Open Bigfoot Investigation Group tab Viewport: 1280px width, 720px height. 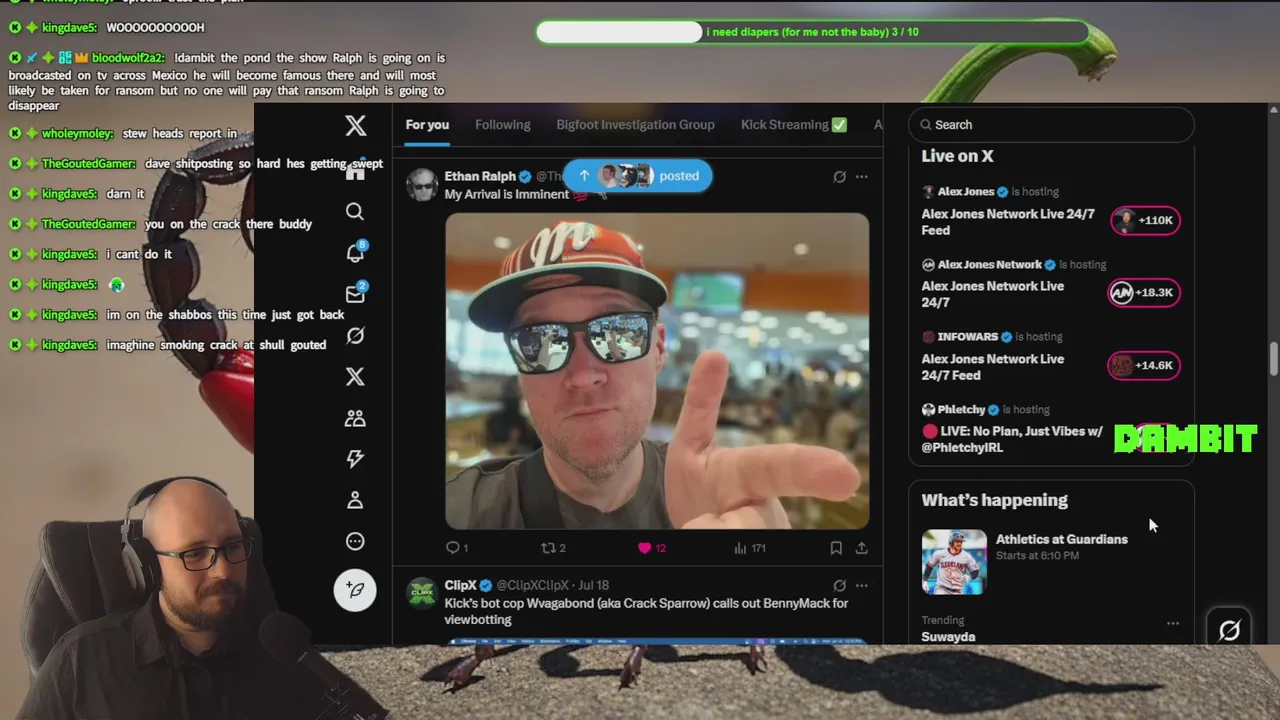pos(635,125)
